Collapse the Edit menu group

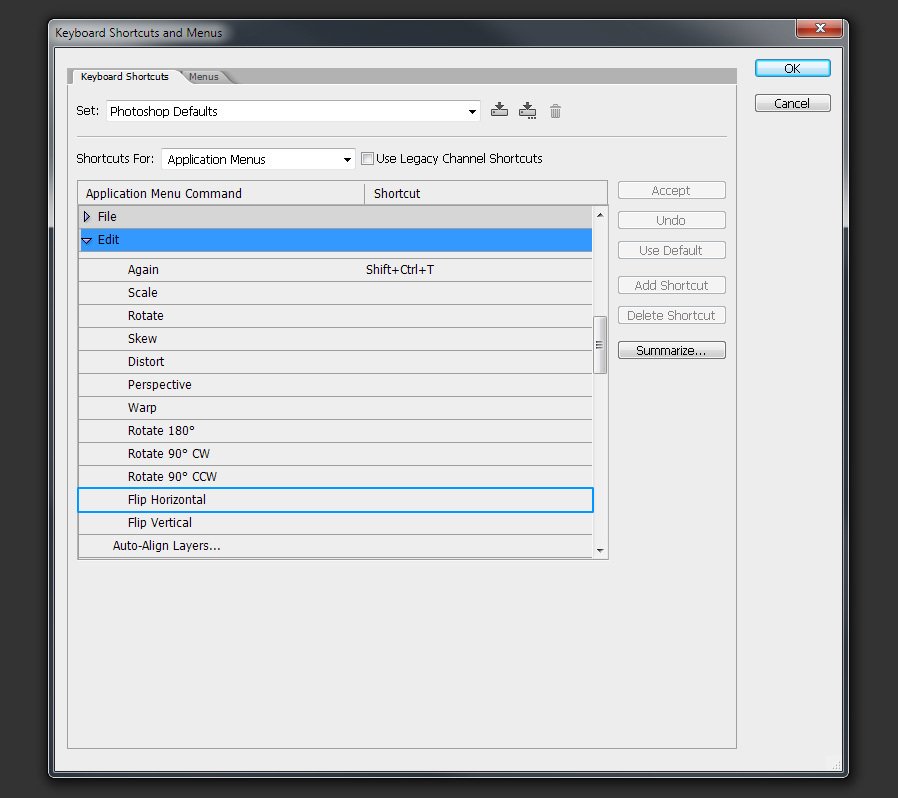(x=87, y=240)
